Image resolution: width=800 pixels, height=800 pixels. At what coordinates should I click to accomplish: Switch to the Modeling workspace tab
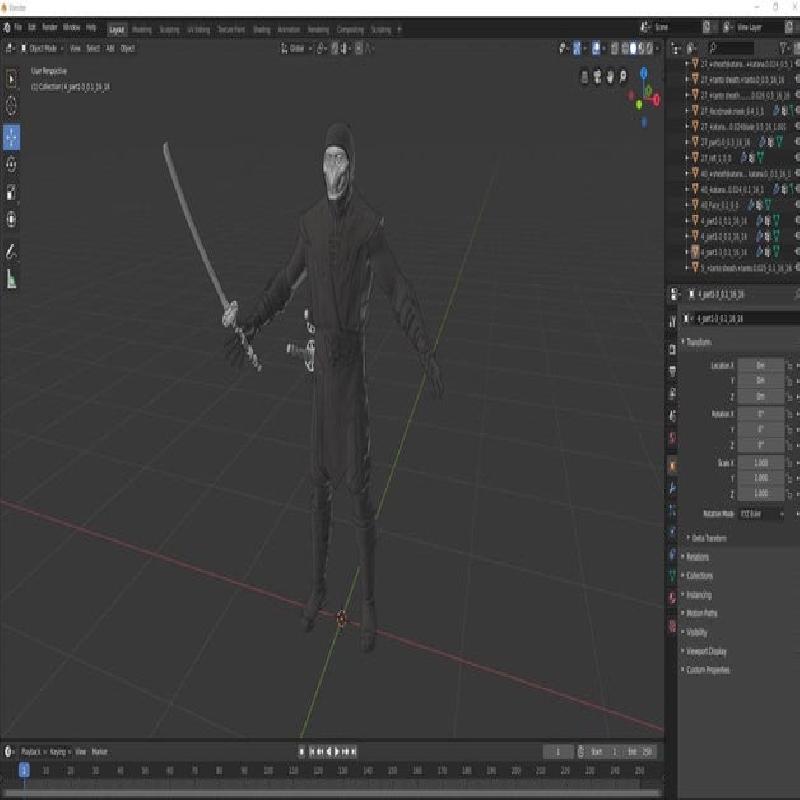pyautogui.click(x=142, y=29)
